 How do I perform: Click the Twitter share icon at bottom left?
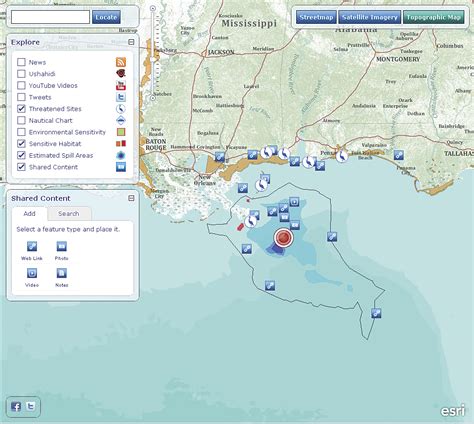(31, 406)
